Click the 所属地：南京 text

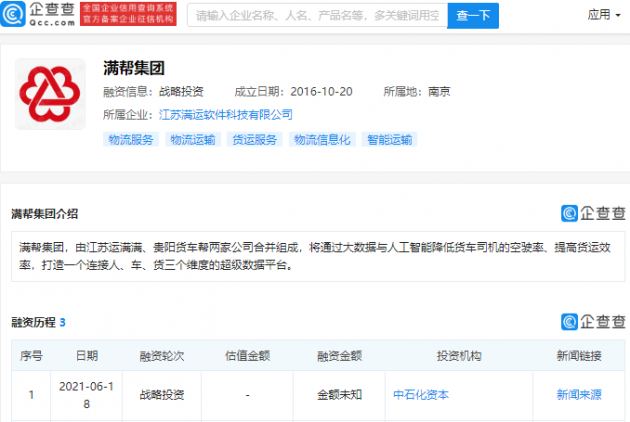417,92
